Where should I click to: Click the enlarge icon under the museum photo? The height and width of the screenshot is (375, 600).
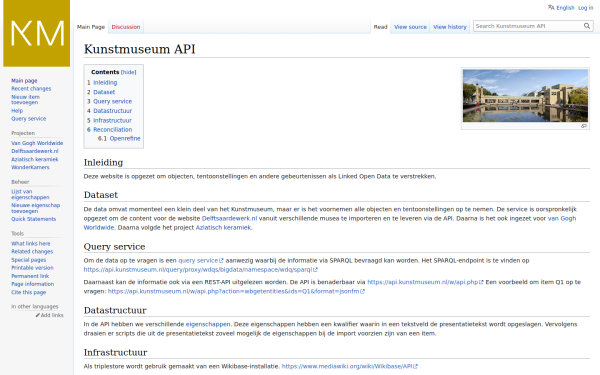[584, 126]
